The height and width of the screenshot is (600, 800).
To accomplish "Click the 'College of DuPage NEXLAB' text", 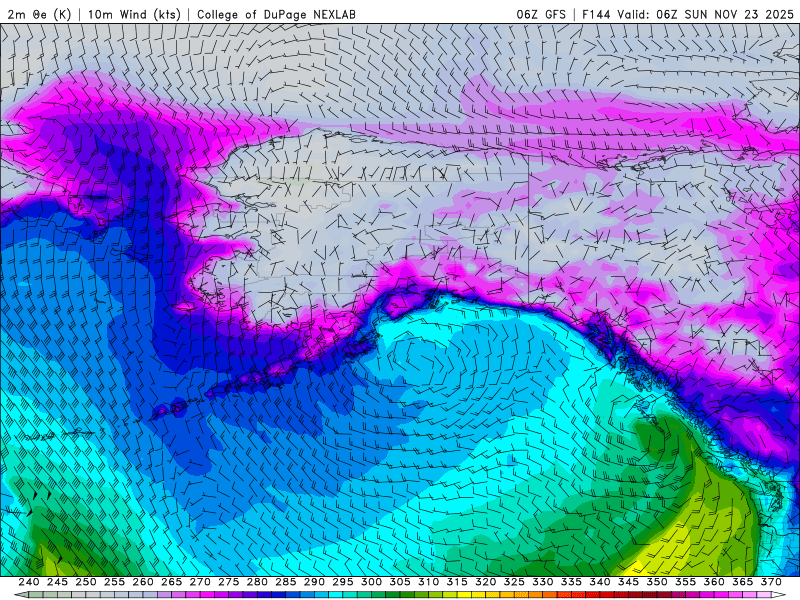I will (276, 14).
